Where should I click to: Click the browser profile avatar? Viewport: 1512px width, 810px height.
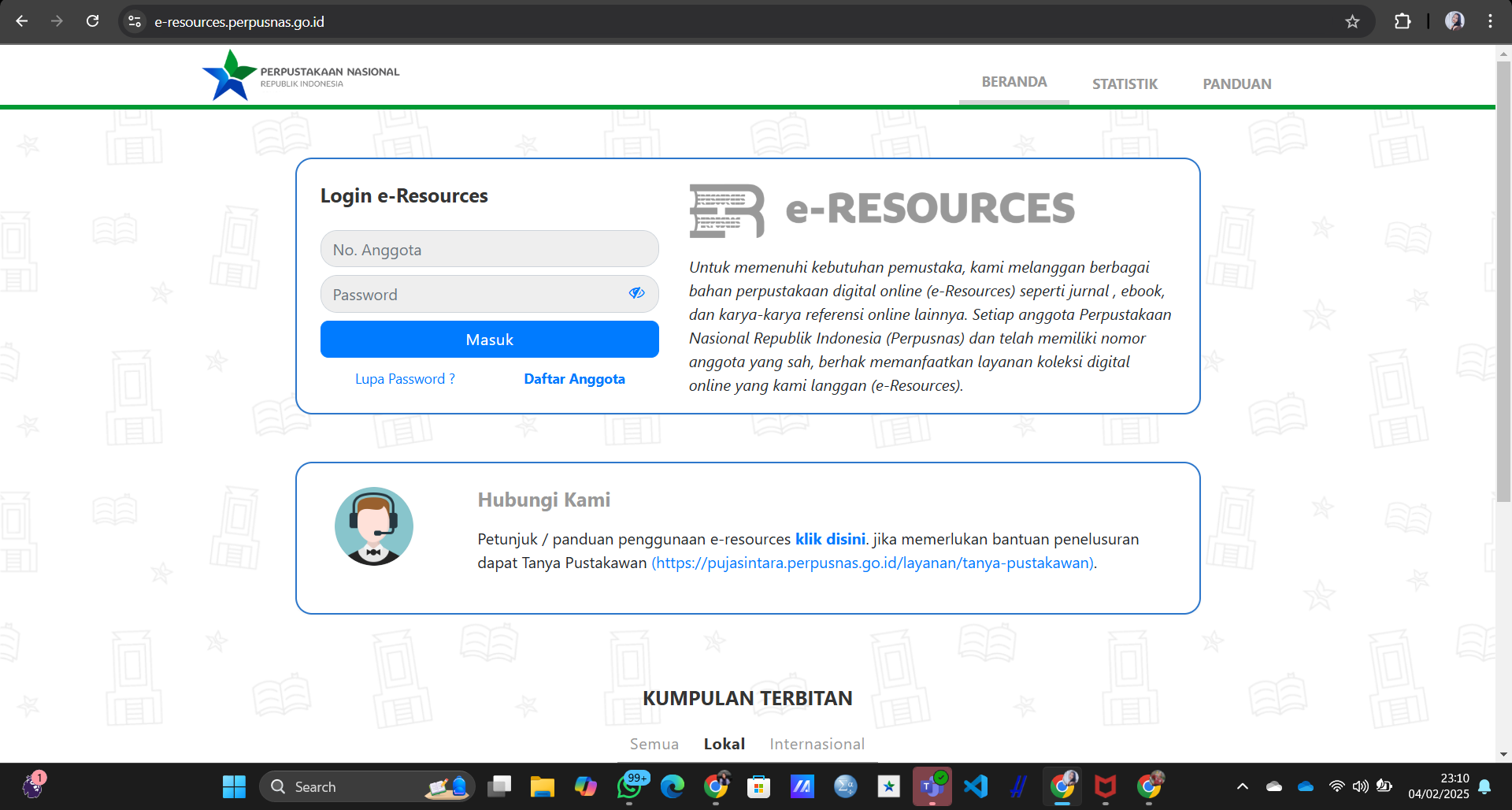(1455, 21)
